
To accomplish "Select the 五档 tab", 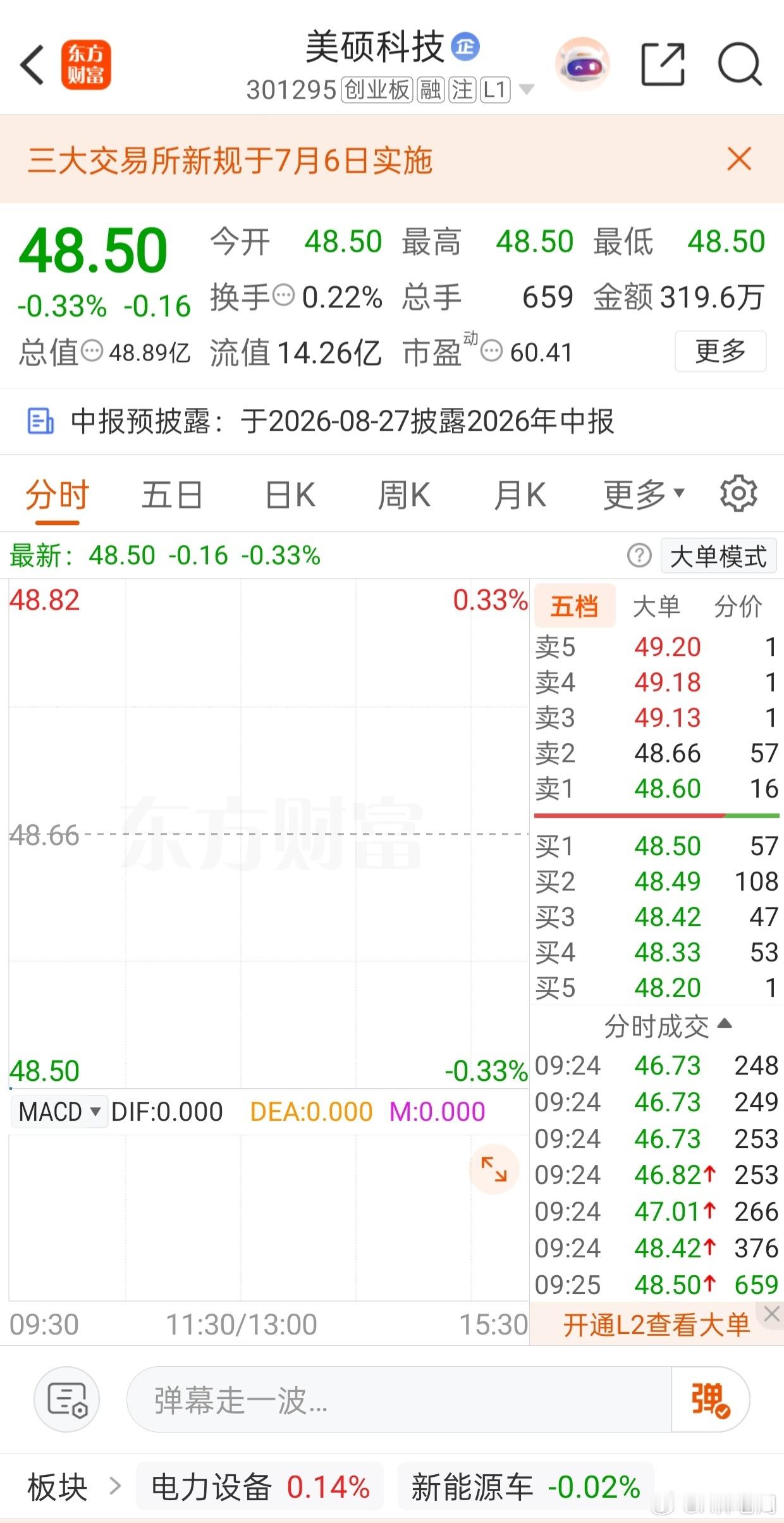I will coord(575,606).
